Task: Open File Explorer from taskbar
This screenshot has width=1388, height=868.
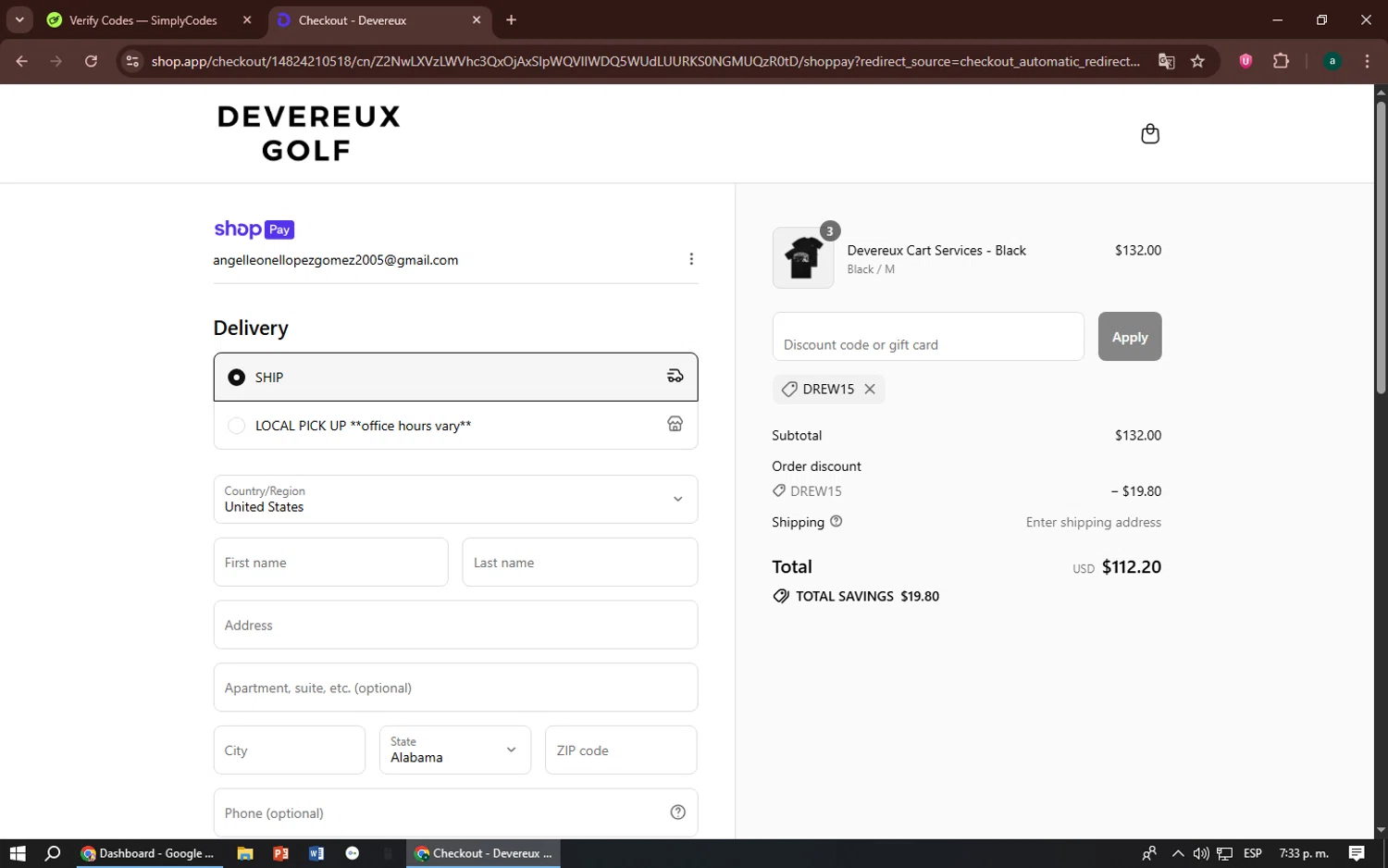Action: coord(245,853)
